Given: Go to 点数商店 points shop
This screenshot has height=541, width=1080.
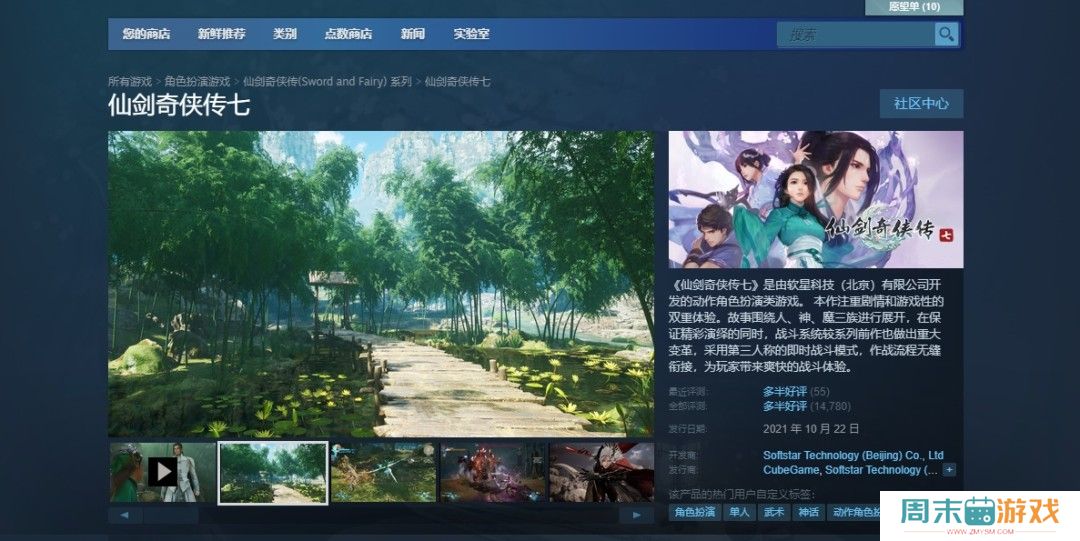Looking at the screenshot, I should (x=348, y=34).
